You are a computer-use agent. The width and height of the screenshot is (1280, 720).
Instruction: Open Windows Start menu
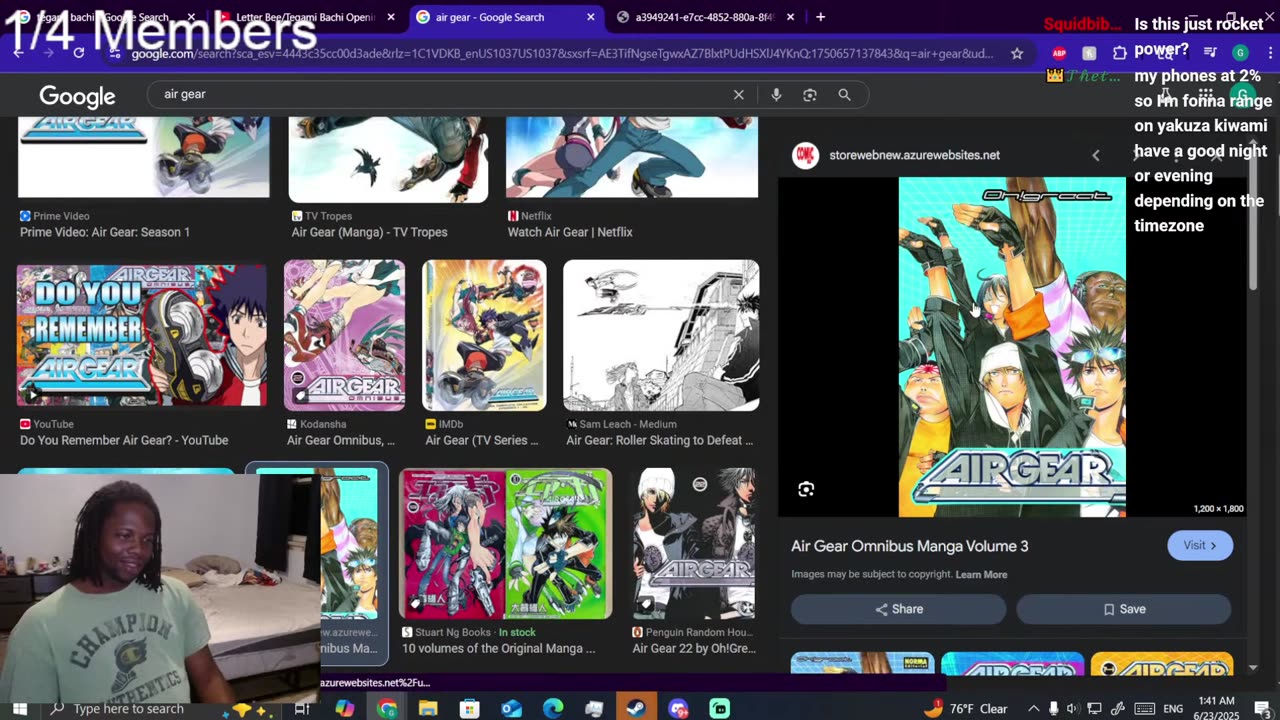point(19,709)
